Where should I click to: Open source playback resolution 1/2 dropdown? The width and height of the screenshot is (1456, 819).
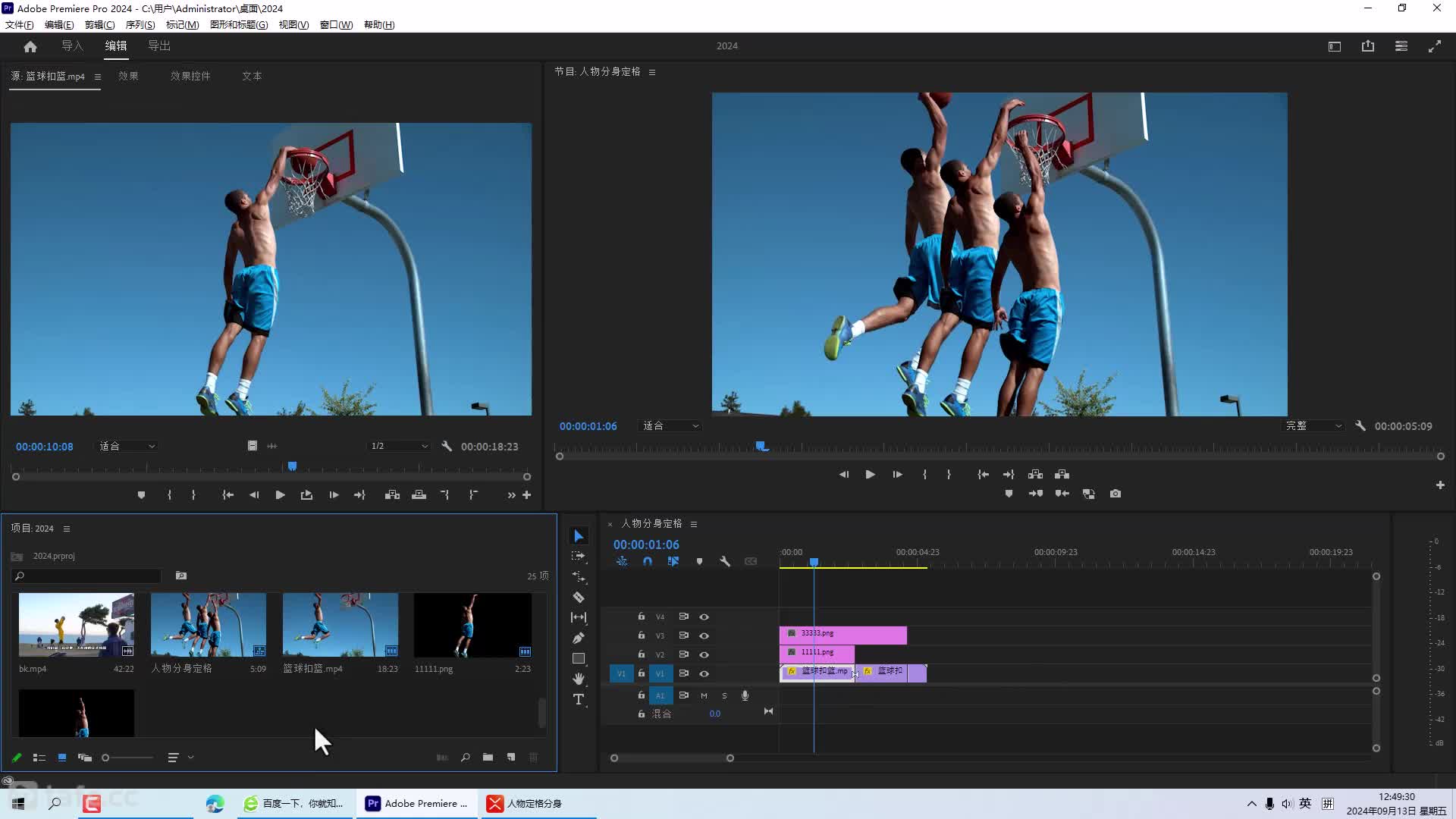click(x=399, y=446)
